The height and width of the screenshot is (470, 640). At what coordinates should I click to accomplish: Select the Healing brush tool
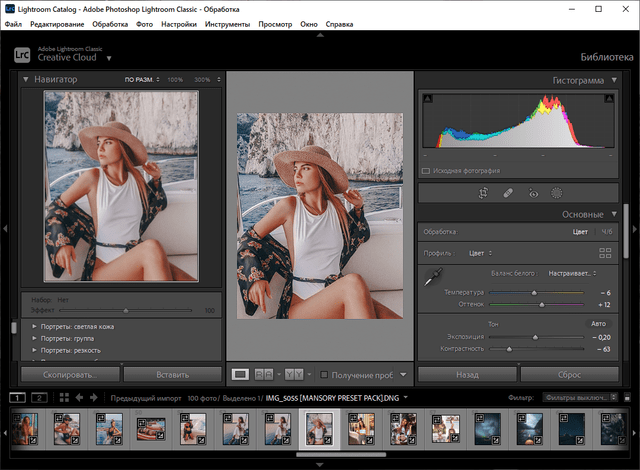508,192
